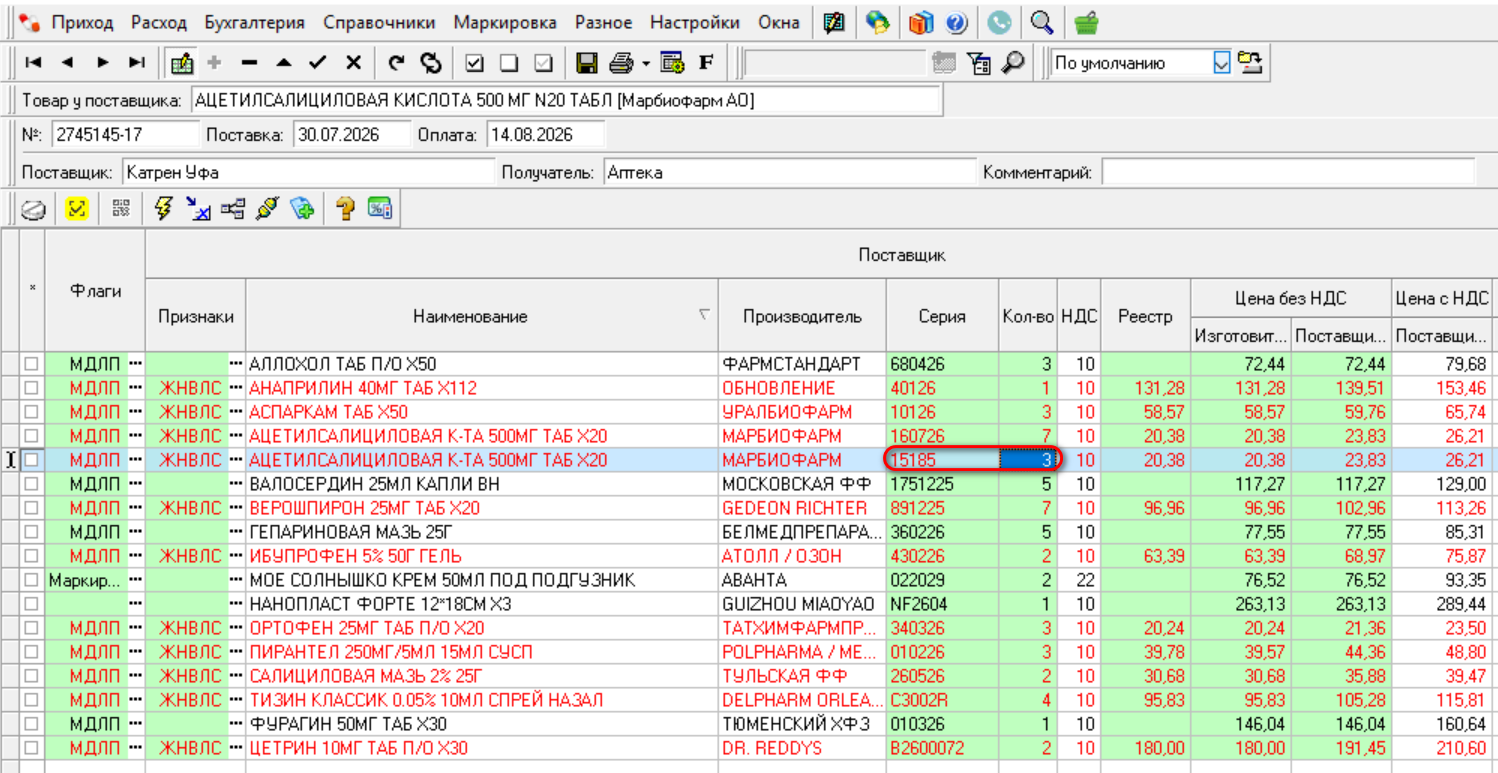This screenshot has width=1498, height=773.
Task: Click the НДС column header
Action: pos(1079,316)
